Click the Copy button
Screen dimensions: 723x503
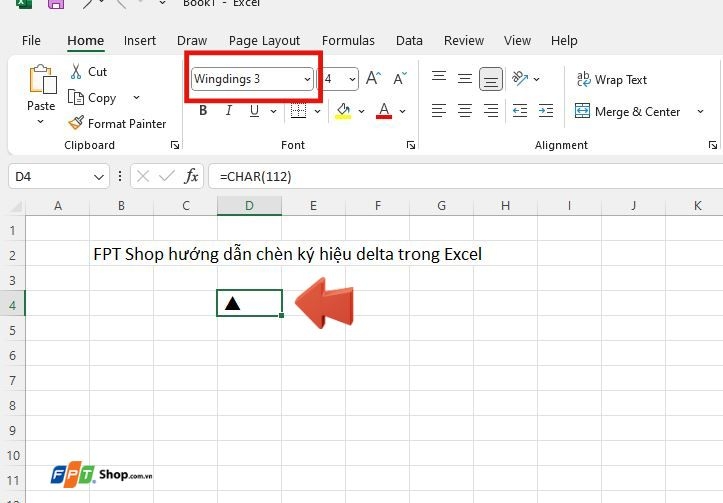click(92, 98)
